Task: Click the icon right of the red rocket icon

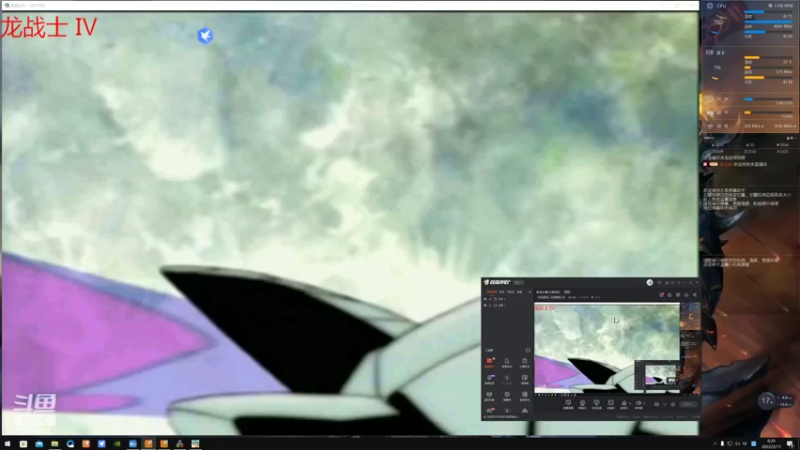Action: coord(669,294)
